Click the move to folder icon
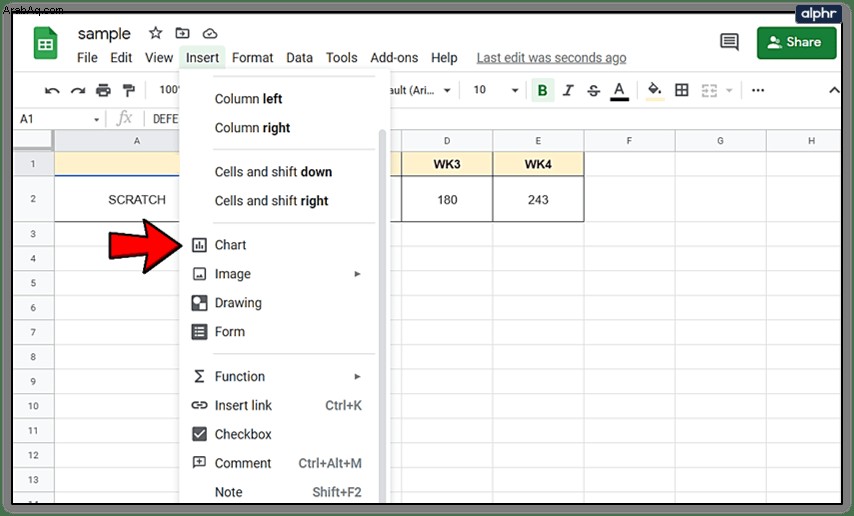The width and height of the screenshot is (854, 516). point(182,33)
